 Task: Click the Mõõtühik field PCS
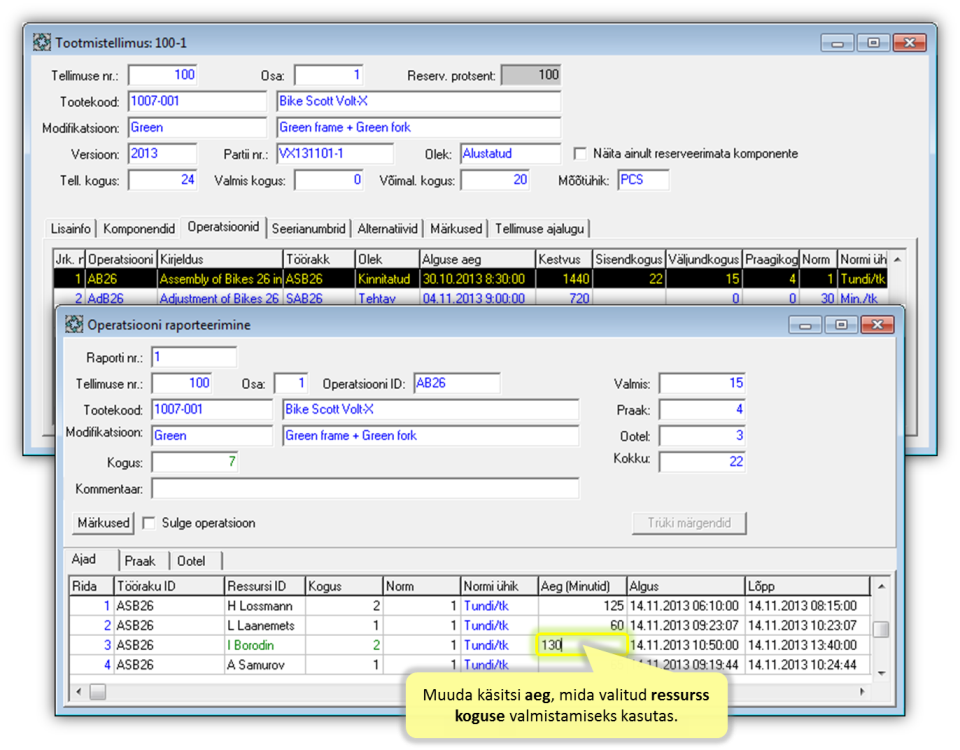643,179
